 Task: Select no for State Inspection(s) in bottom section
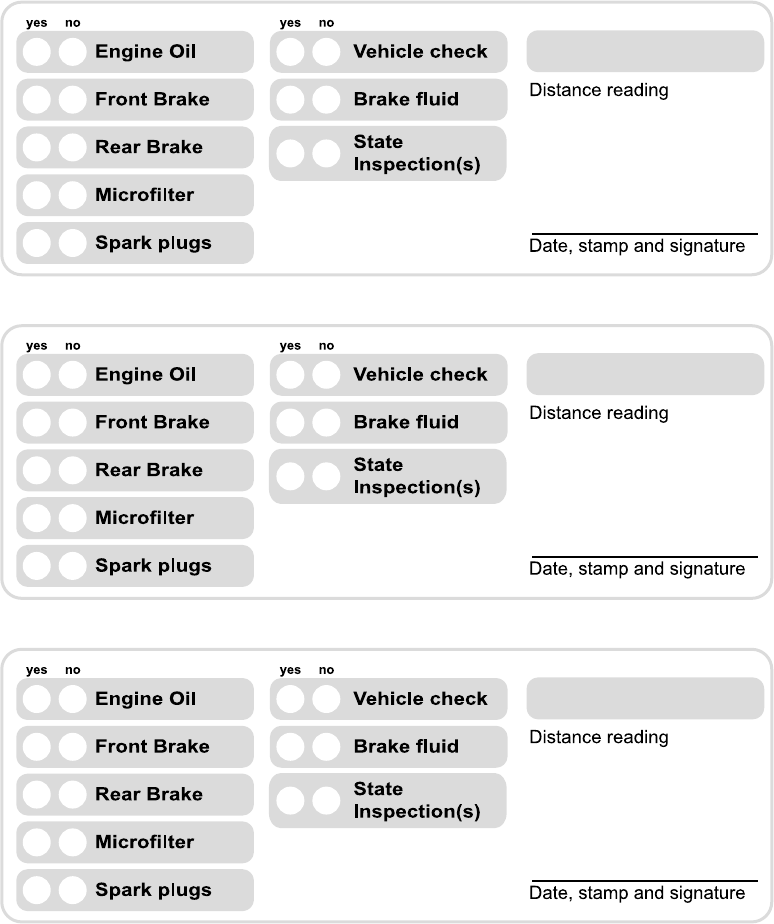326,801
